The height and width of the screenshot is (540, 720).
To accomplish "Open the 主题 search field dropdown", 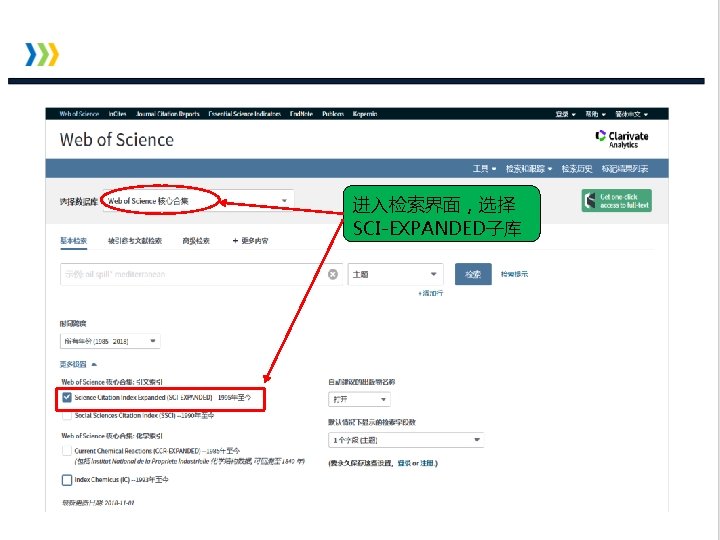I will tap(395, 274).
